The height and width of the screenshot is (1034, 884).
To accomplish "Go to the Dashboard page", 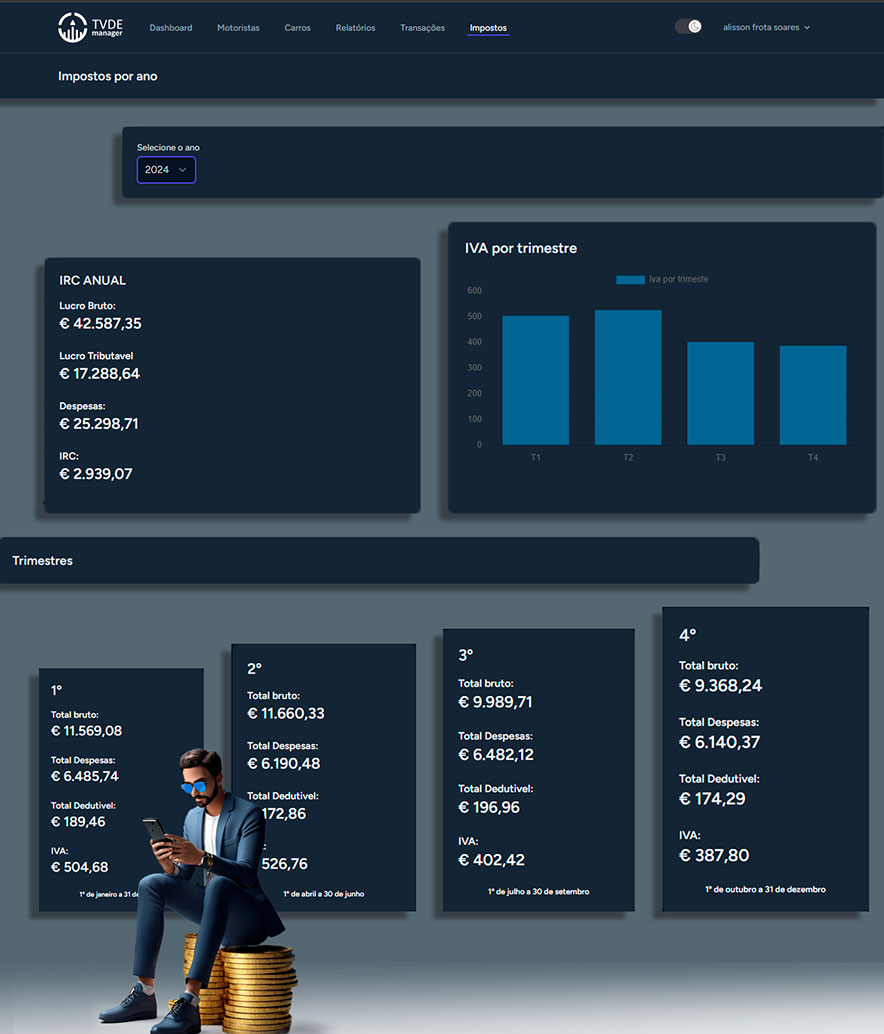I will (171, 28).
